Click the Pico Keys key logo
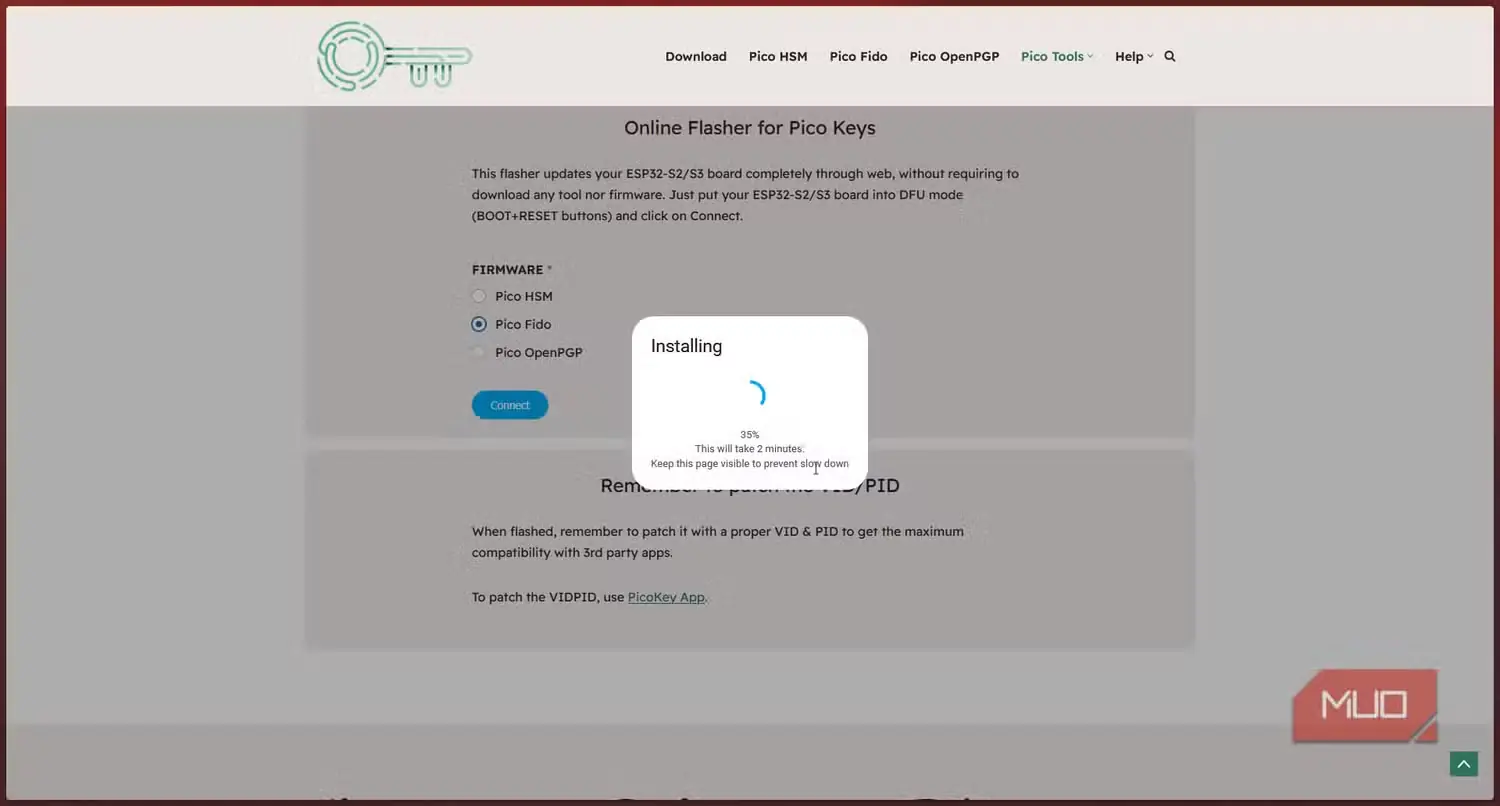 [395, 57]
